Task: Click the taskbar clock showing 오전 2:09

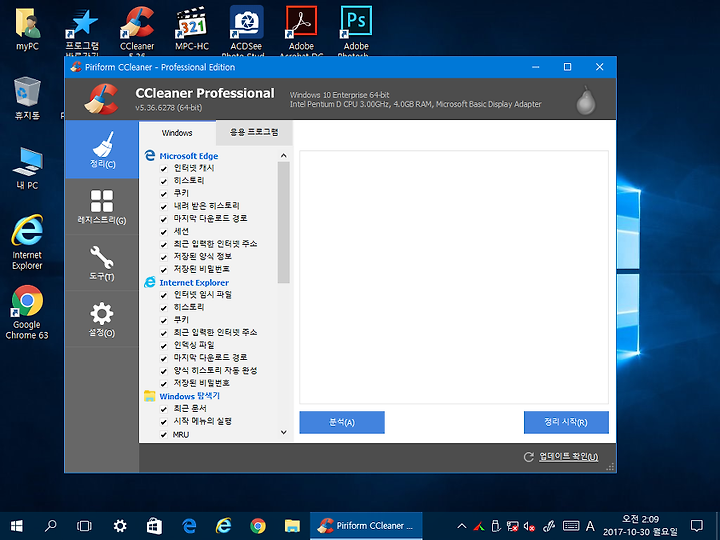Action: pos(640,526)
